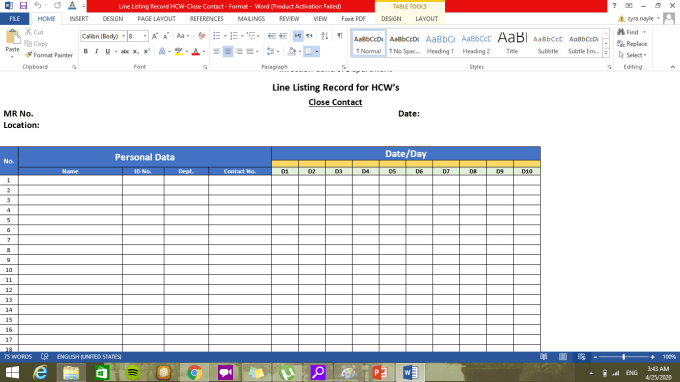This screenshot has width=680, height=382.
Task: Open font size dropdown showing 8
Action: pyautogui.click(x=145, y=36)
